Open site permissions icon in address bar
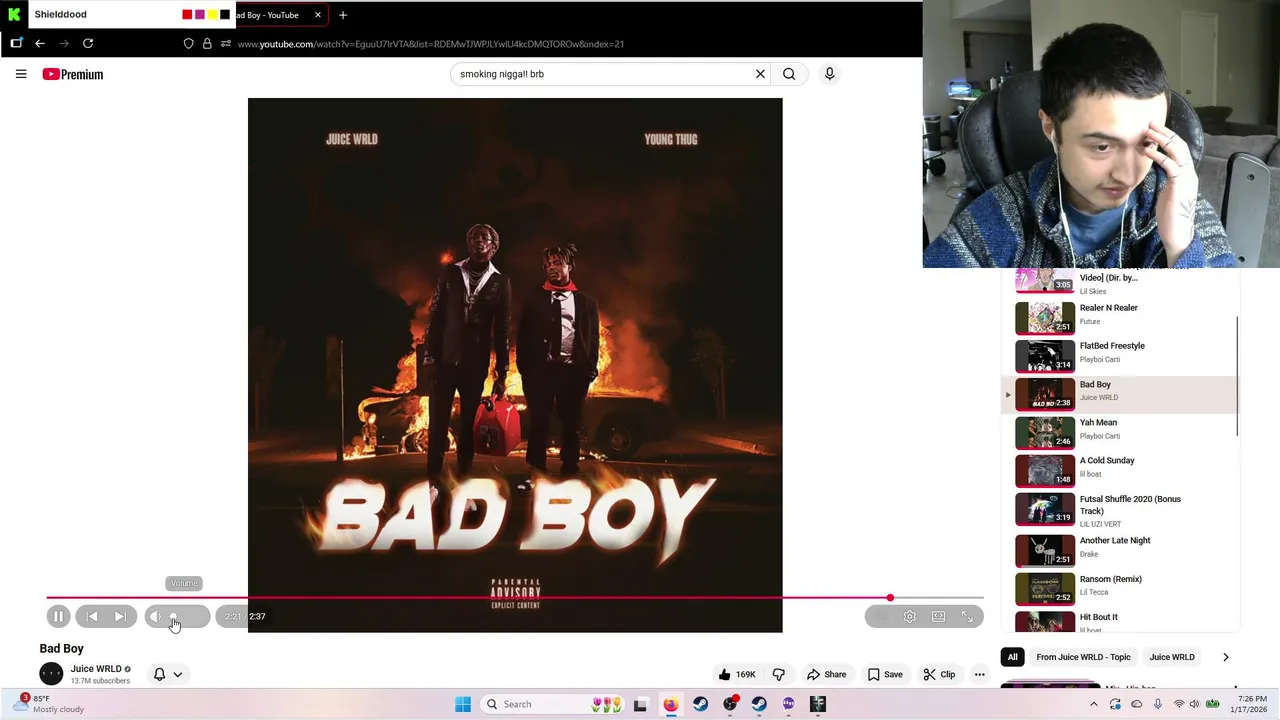This screenshot has height=720, width=1280. click(x=226, y=44)
